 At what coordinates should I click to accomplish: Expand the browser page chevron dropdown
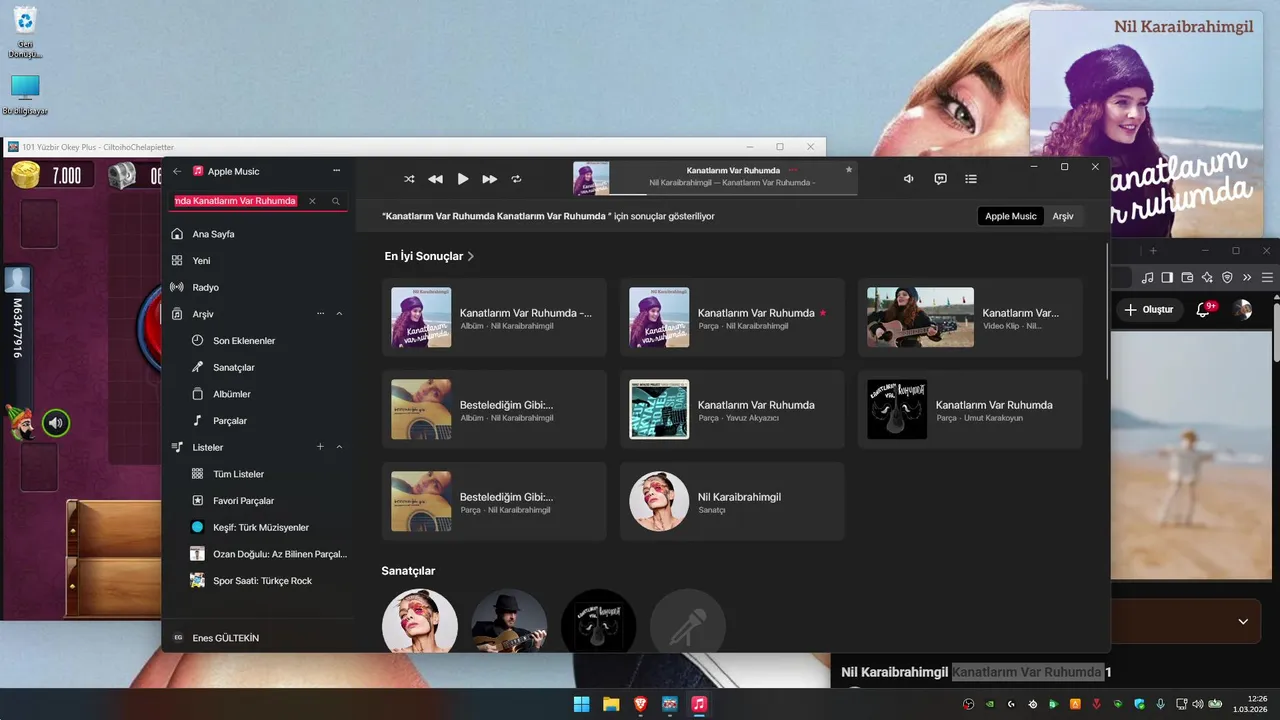[1243, 621]
